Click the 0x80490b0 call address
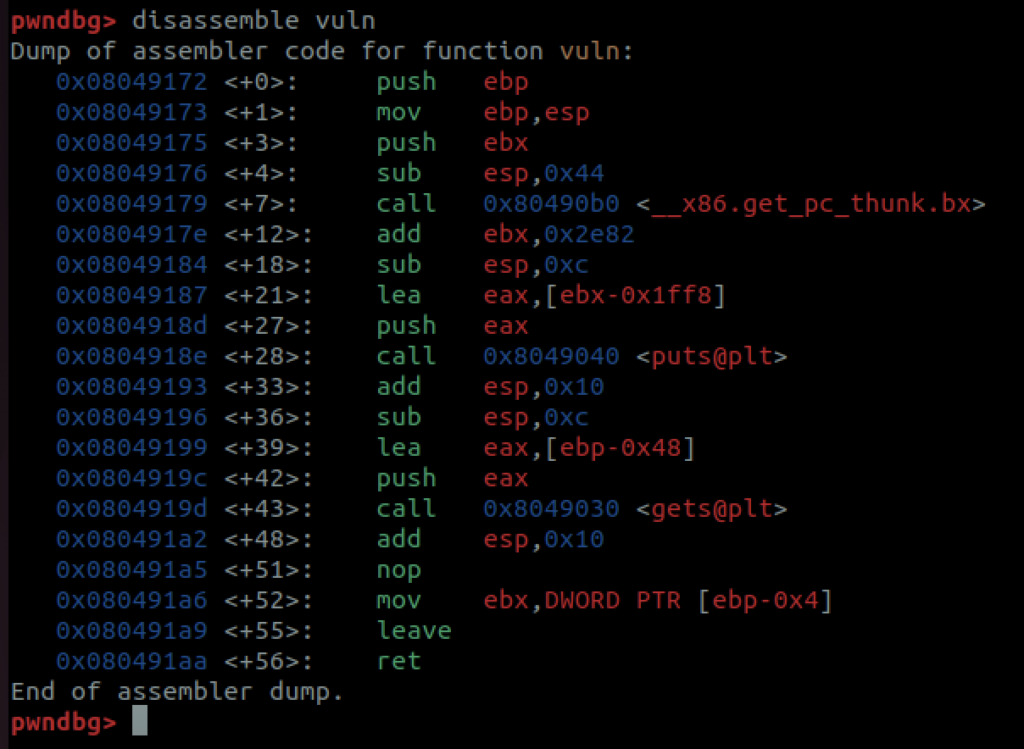This screenshot has width=1024, height=749. click(x=551, y=204)
